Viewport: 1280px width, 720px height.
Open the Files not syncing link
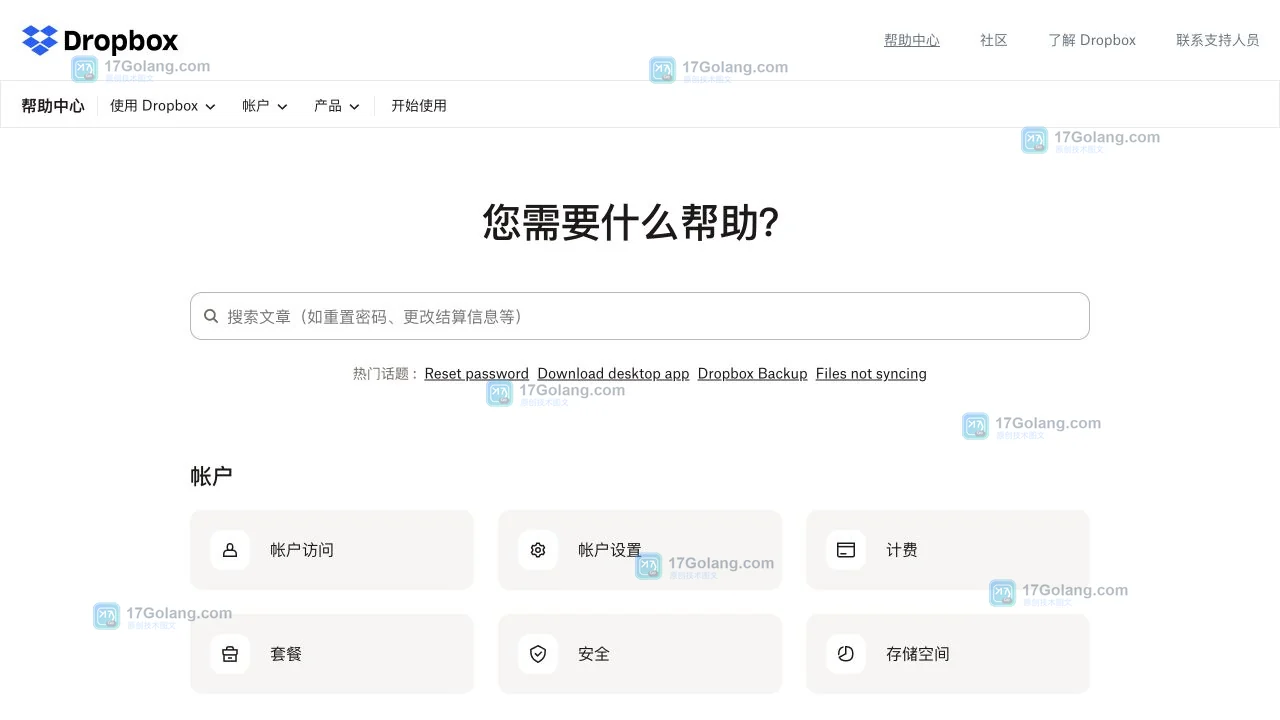(x=871, y=373)
